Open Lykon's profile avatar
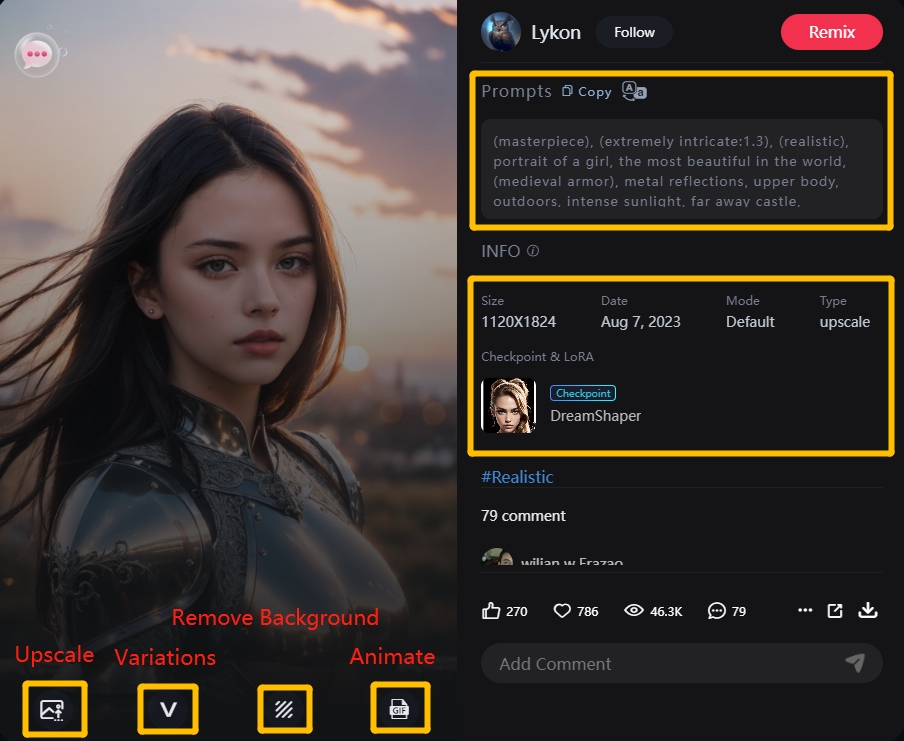Image resolution: width=904 pixels, height=741 pixels. tap(500, 32)
